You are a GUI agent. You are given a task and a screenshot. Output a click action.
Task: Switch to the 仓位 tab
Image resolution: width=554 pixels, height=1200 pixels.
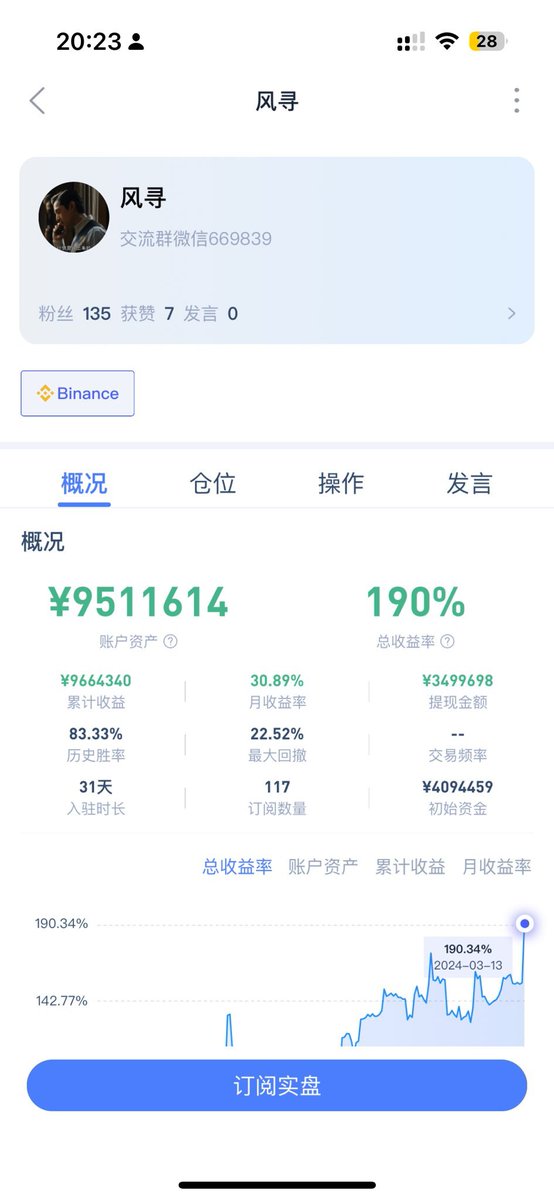click(x=213, y=483)
